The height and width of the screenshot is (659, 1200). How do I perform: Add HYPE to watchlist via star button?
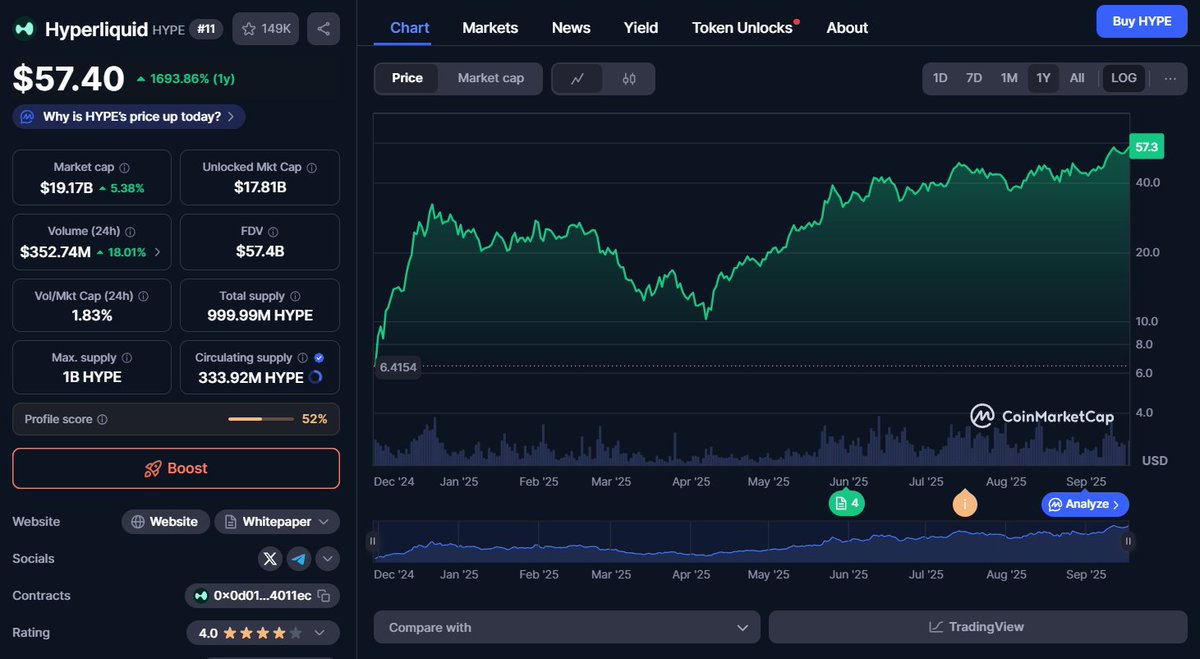265,29
